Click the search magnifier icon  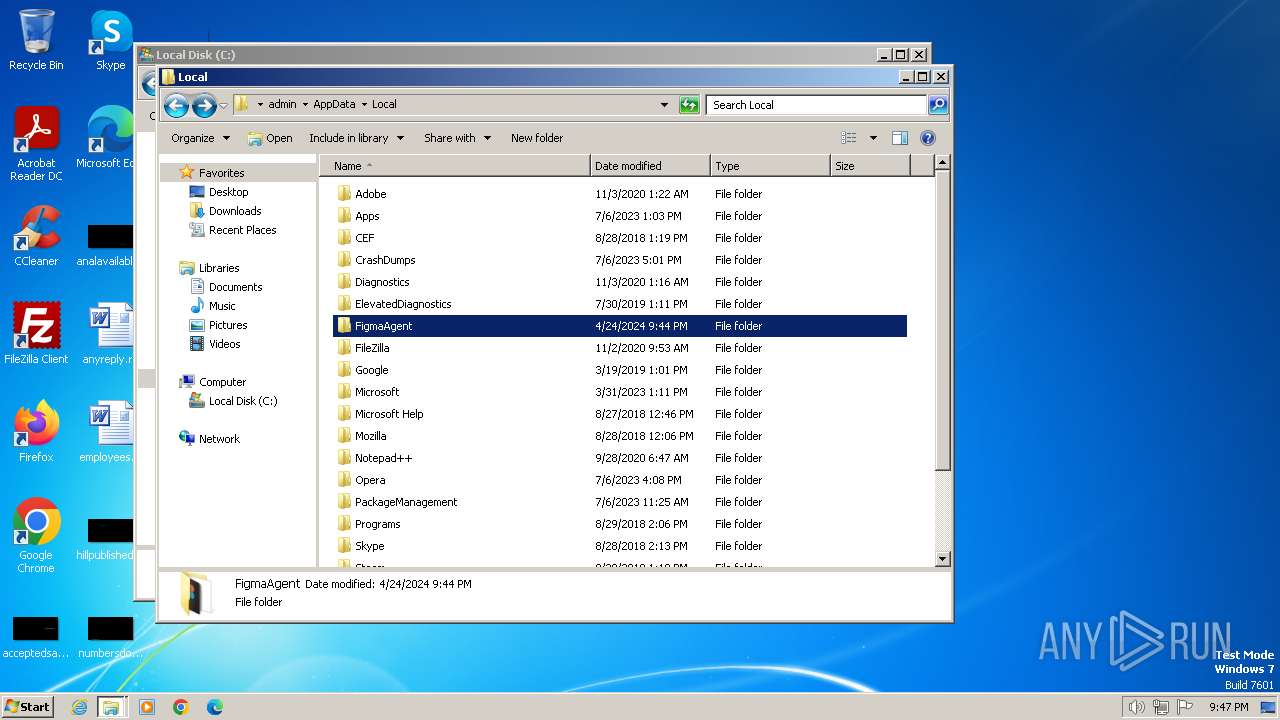[x=937, y=105]
